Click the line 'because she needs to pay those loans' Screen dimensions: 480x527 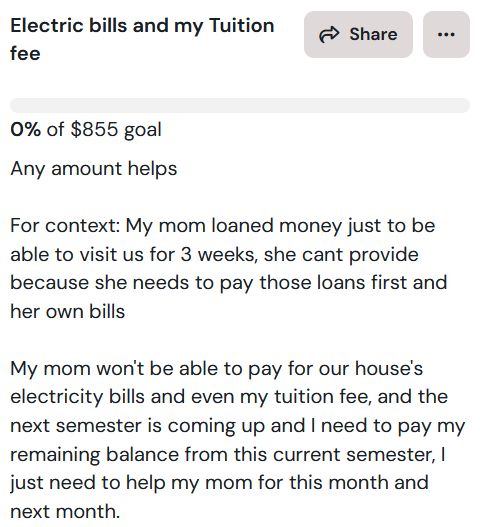click(229, 283)
